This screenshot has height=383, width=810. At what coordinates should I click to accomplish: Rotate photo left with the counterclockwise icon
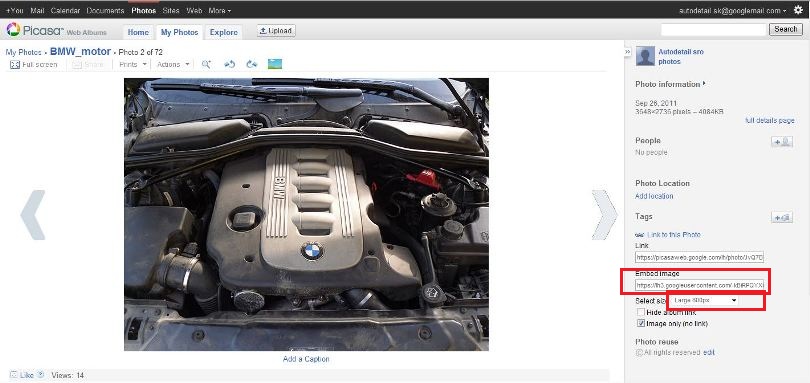click(x=229, y=64)
